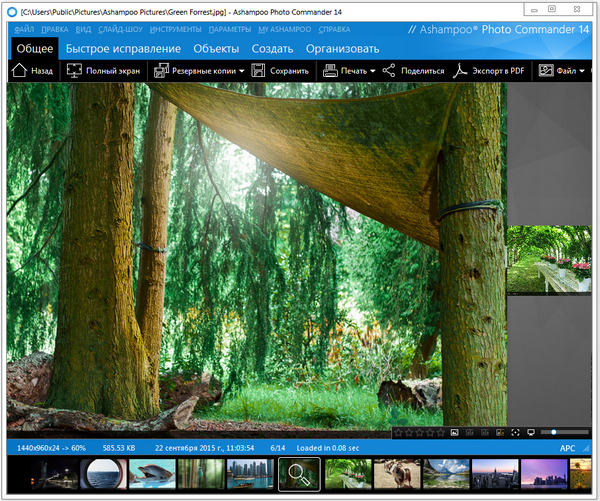Click the printer icon for Печать

point(331,71)
